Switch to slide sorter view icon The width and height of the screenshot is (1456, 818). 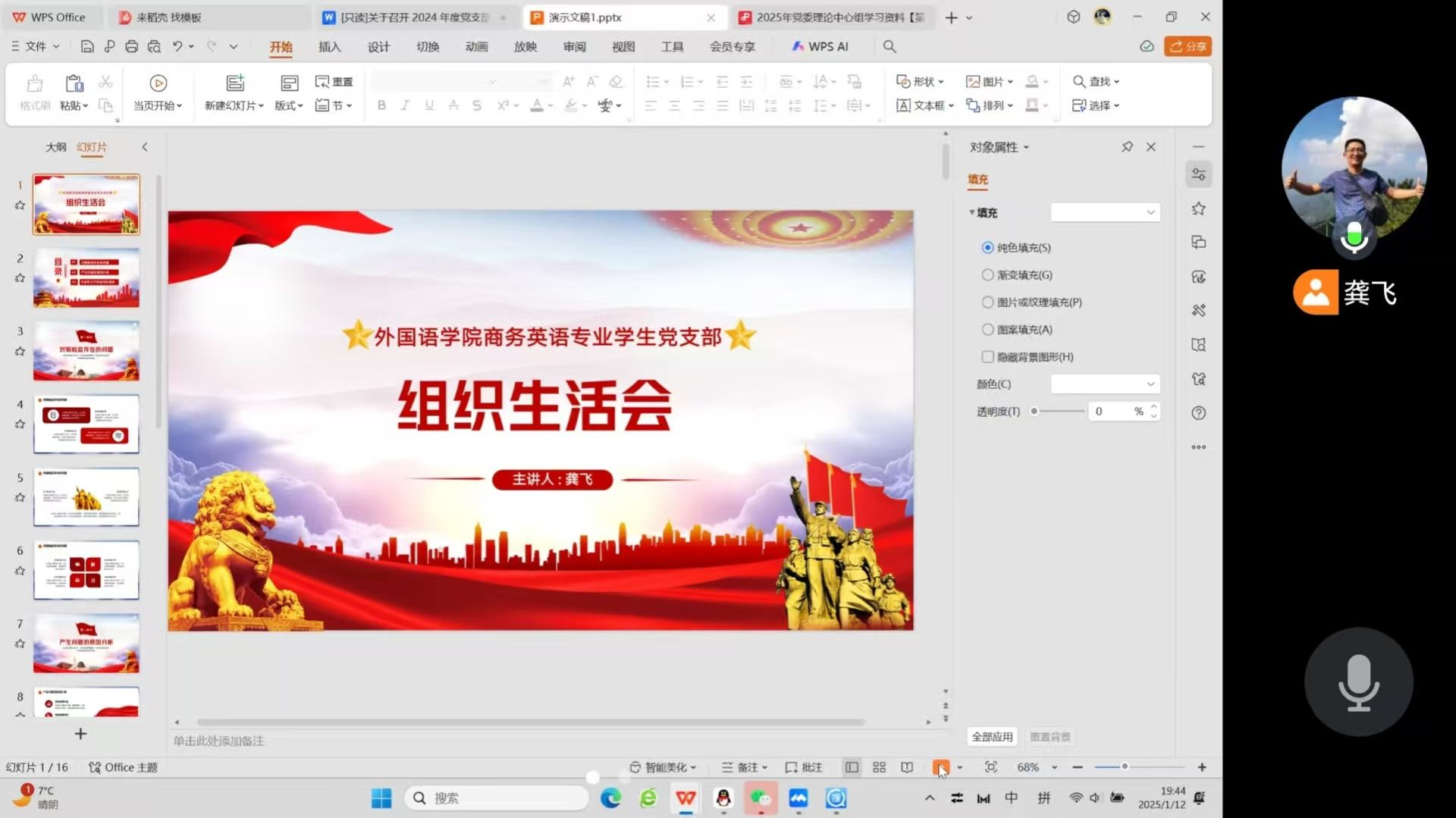(x=879, y=767)
